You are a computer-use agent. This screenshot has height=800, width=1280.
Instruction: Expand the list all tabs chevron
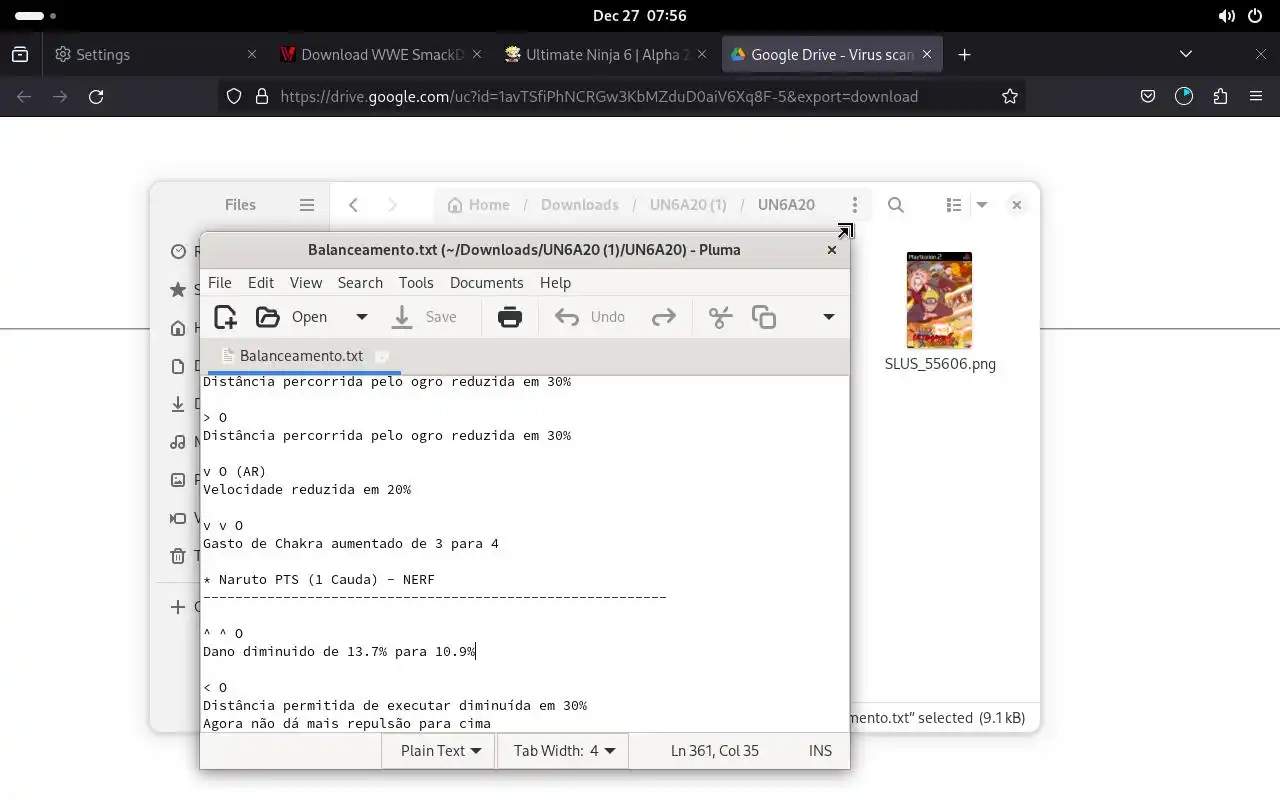[1186, 55]
